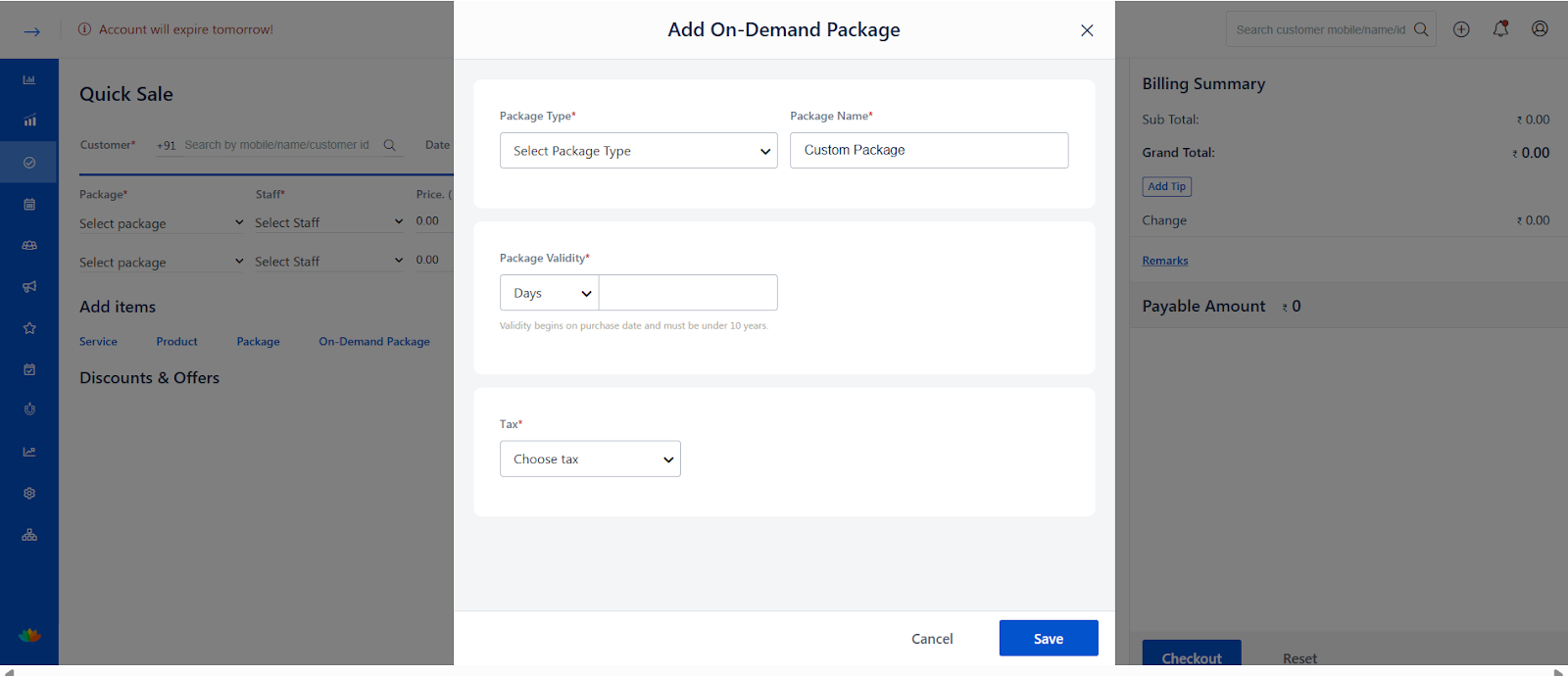
Task: Open the Remarks link
Action: point(1164,261)
